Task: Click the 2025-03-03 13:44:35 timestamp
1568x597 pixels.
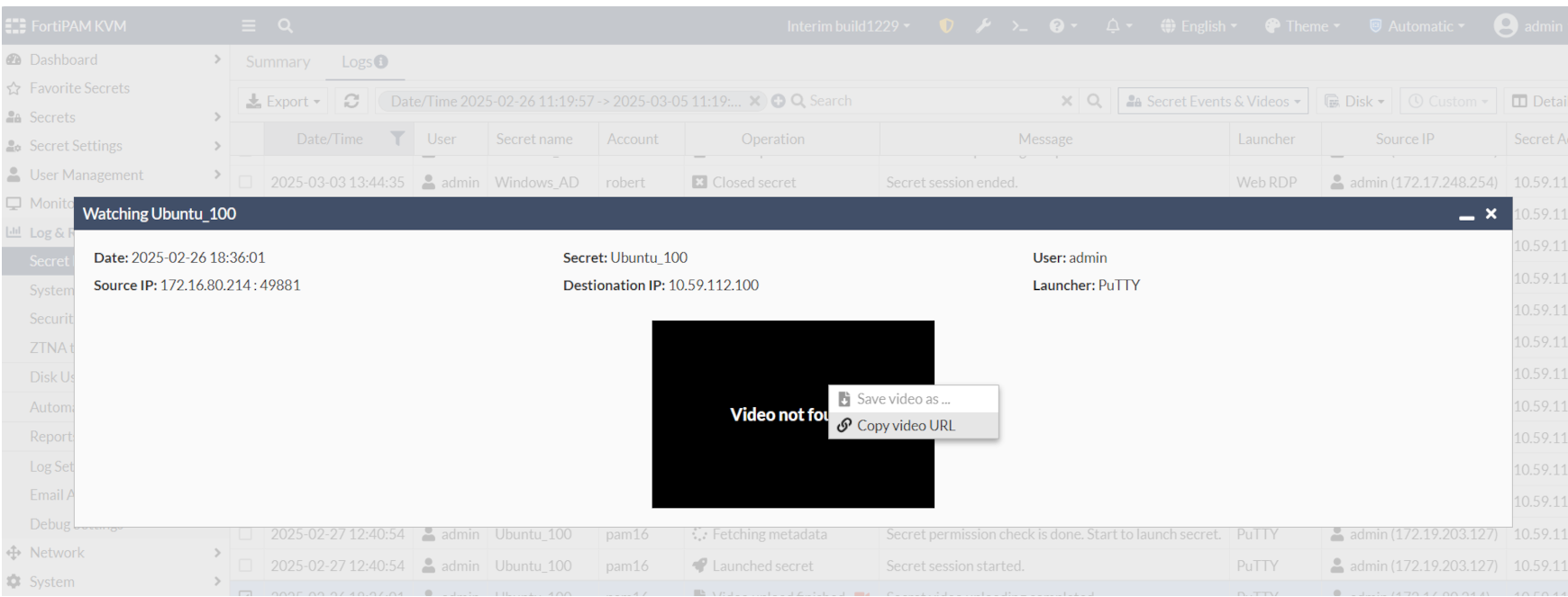Action: click(337, 182)
